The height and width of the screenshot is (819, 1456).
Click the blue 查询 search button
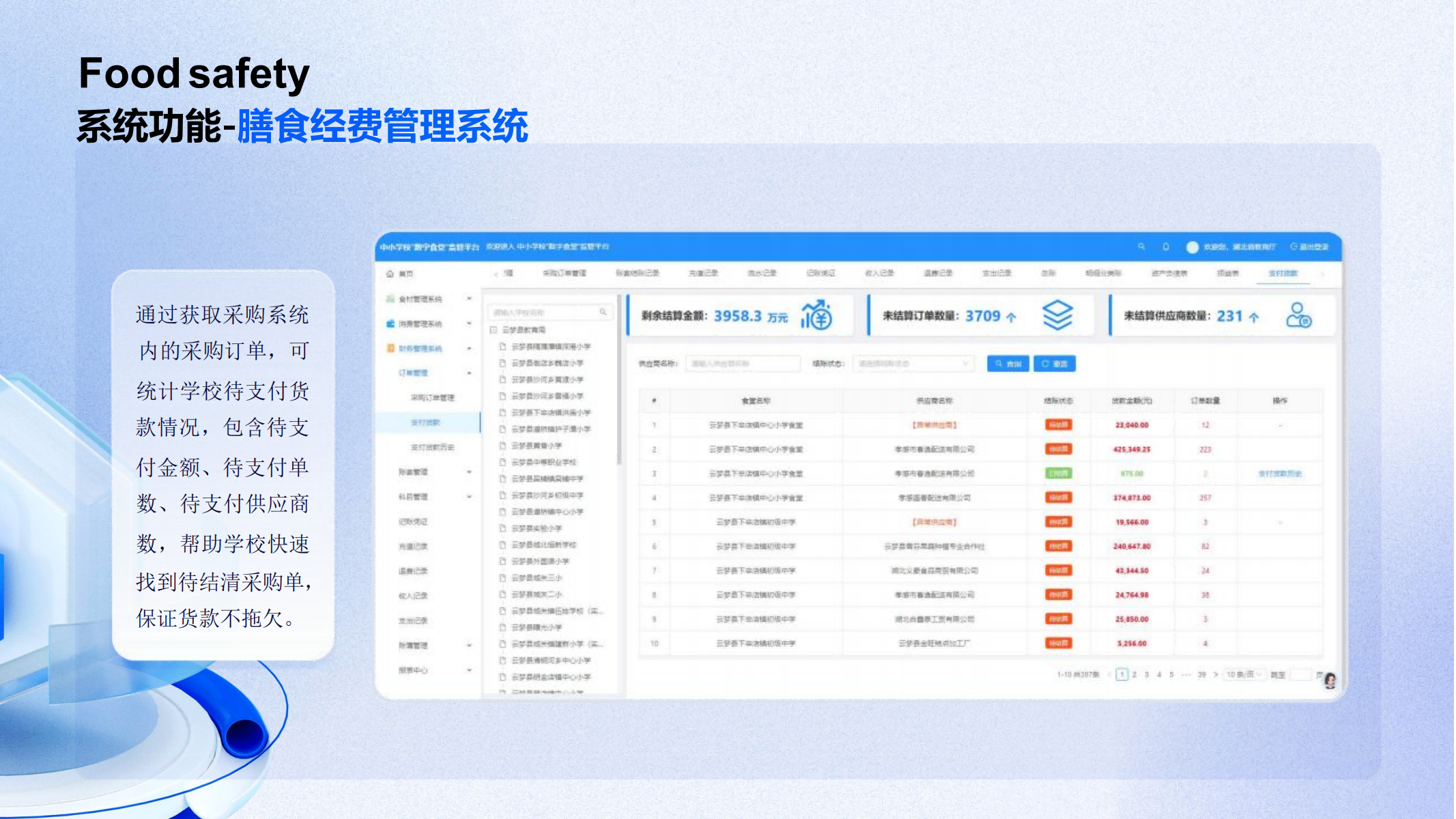[x=1008, y=364]
